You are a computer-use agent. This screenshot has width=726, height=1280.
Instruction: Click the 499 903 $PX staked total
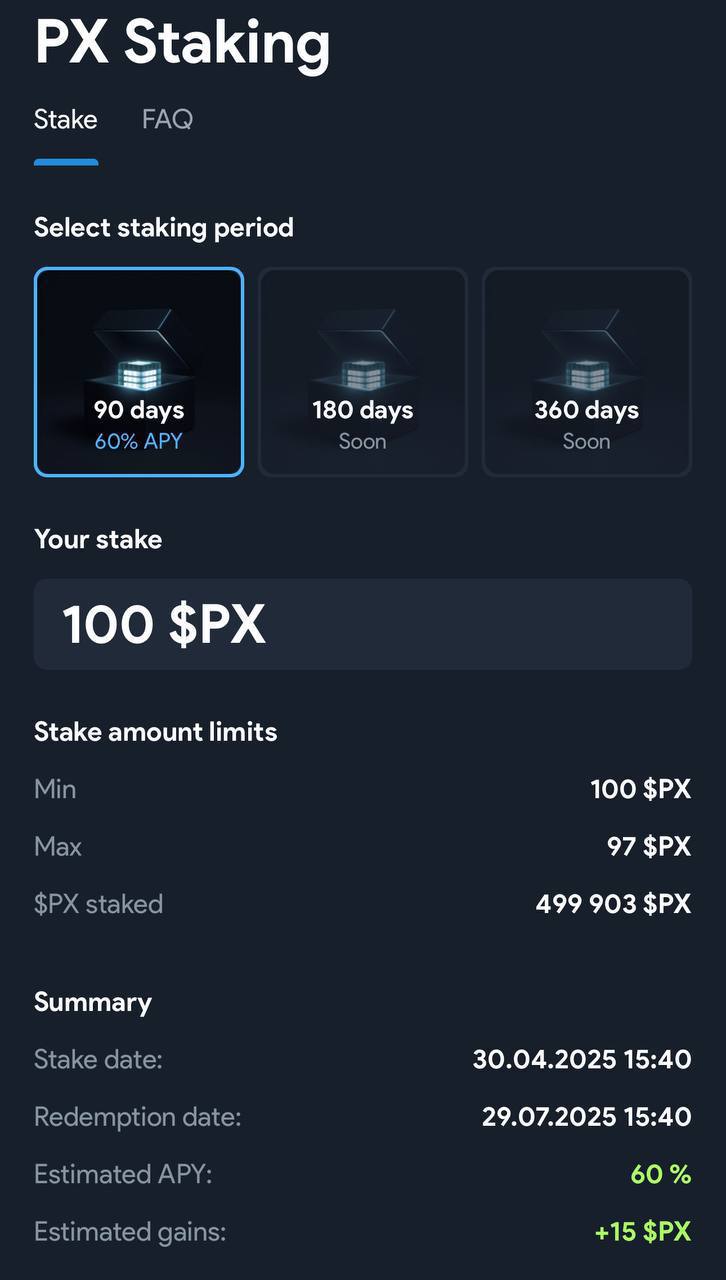pyautogui.click(x=613, y=905)
